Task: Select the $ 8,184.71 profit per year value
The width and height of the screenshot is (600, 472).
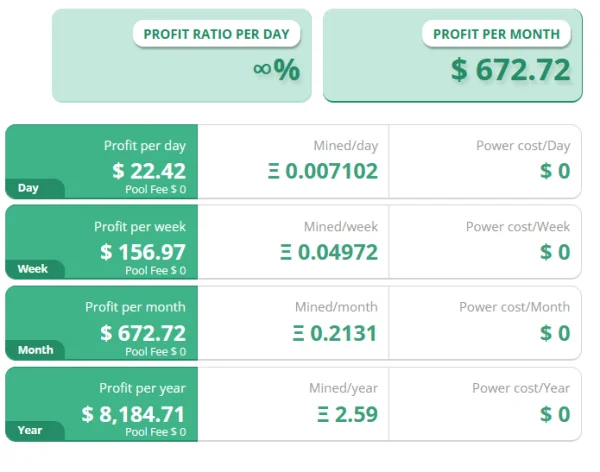Action: (134, 414)
